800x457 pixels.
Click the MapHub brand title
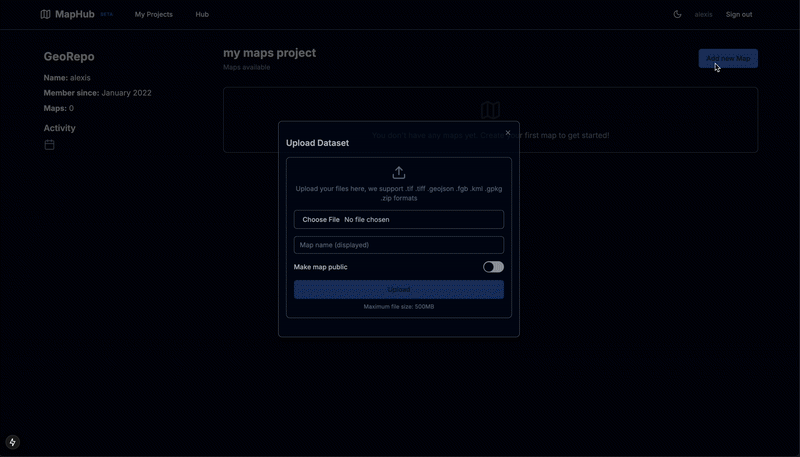(74, 14)
